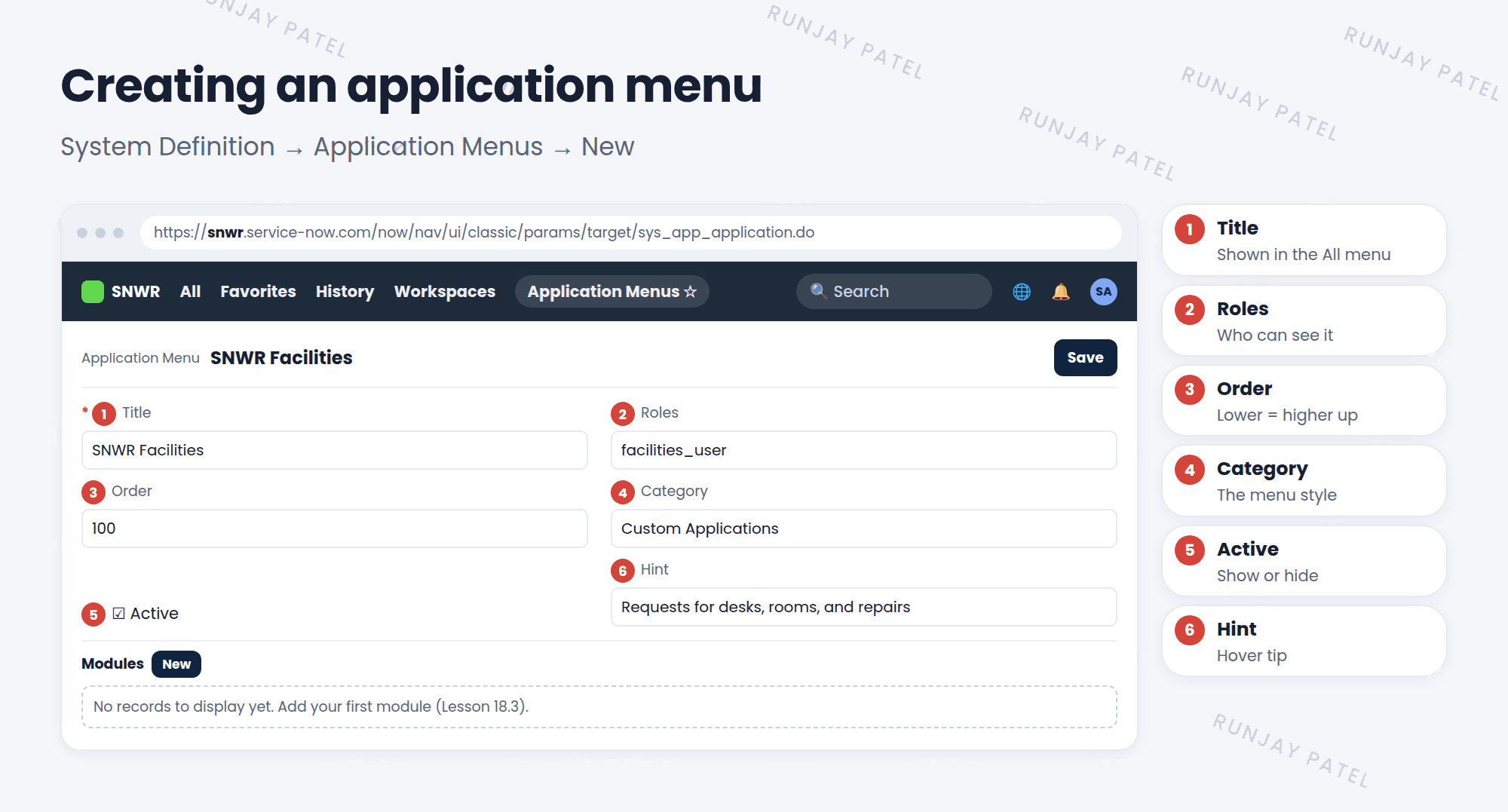Image resolution: width=1508 pixels, height=812 pixels.
Task: Select the Application Menus tab pill
Action: click(x=611, y=292)
